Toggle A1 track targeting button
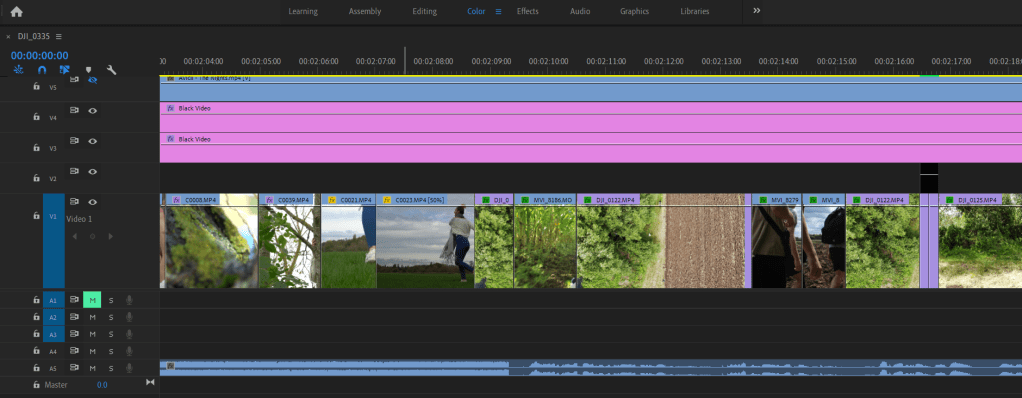The height and width of the screenshot is (398, 1022). click(54, 300)
